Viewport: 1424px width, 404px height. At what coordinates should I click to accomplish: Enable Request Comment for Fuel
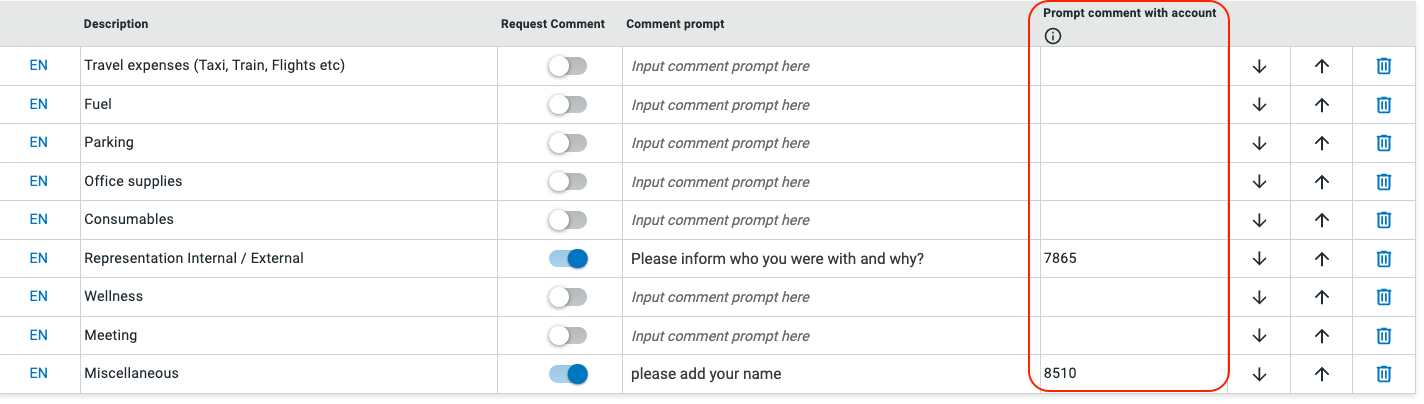[x=567, y=104]
